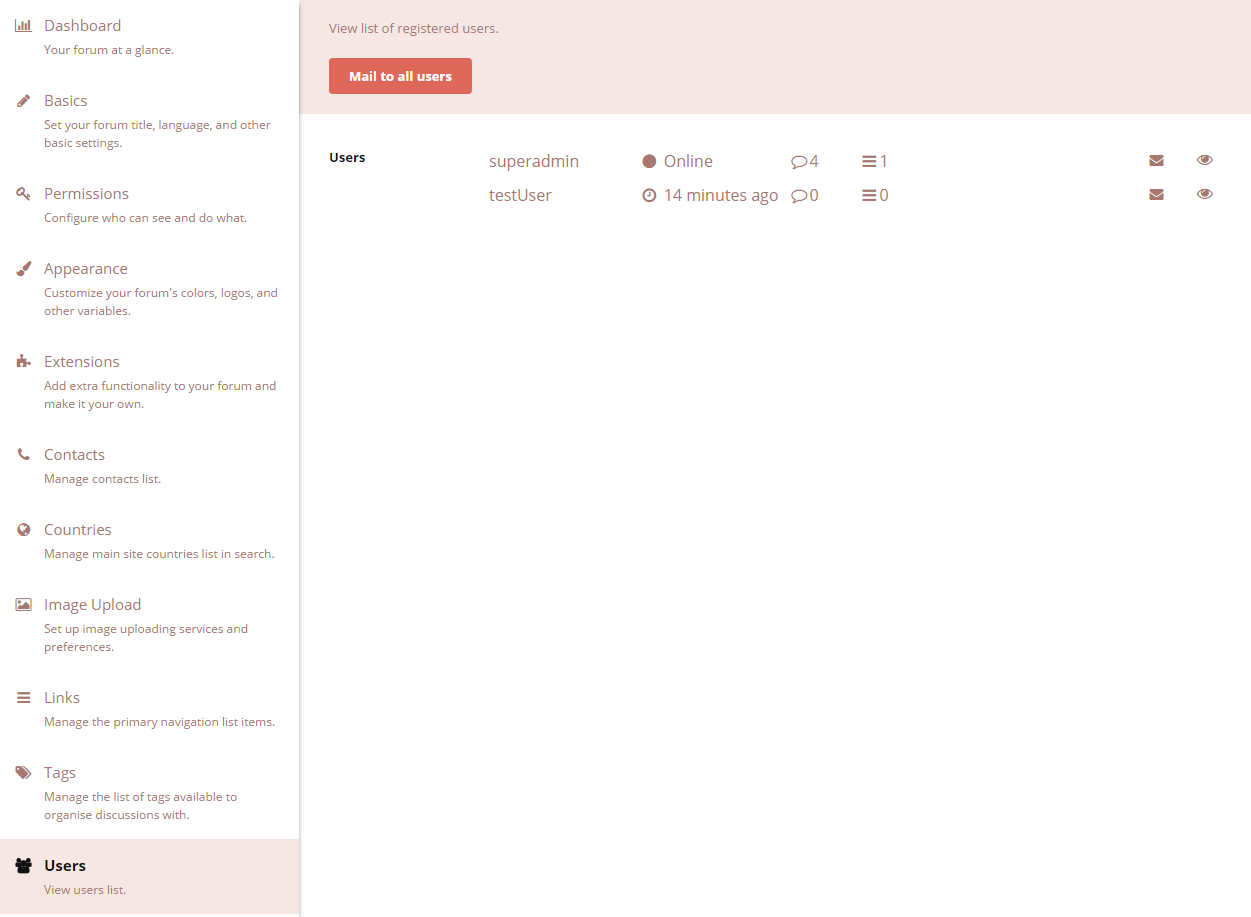Click the eye icon for testUser
The height and width of the screenshot is (917, 1251).
pos(1204,194)
